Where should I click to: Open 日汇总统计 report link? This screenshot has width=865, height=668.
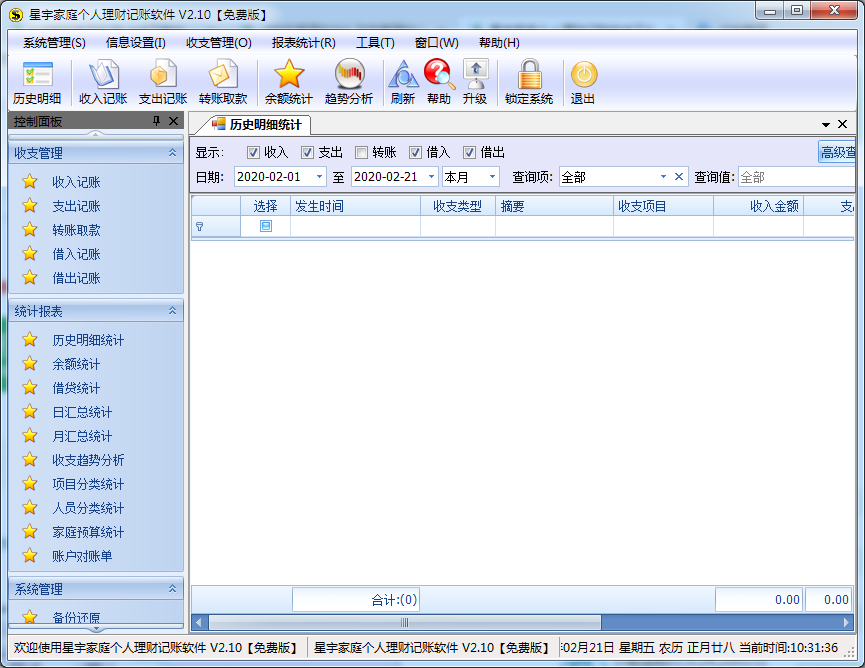[82, 412]
